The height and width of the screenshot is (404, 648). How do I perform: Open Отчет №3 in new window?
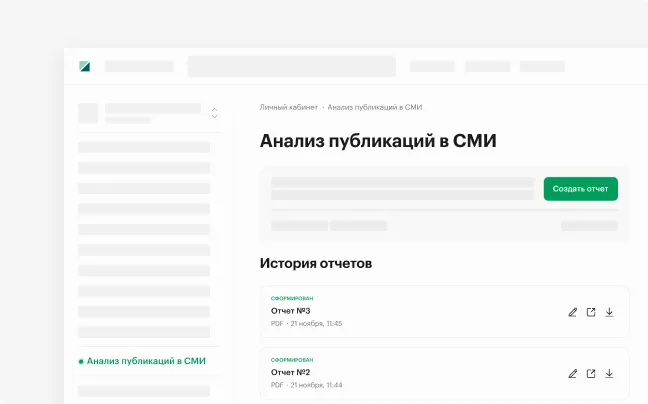[591, 312]
